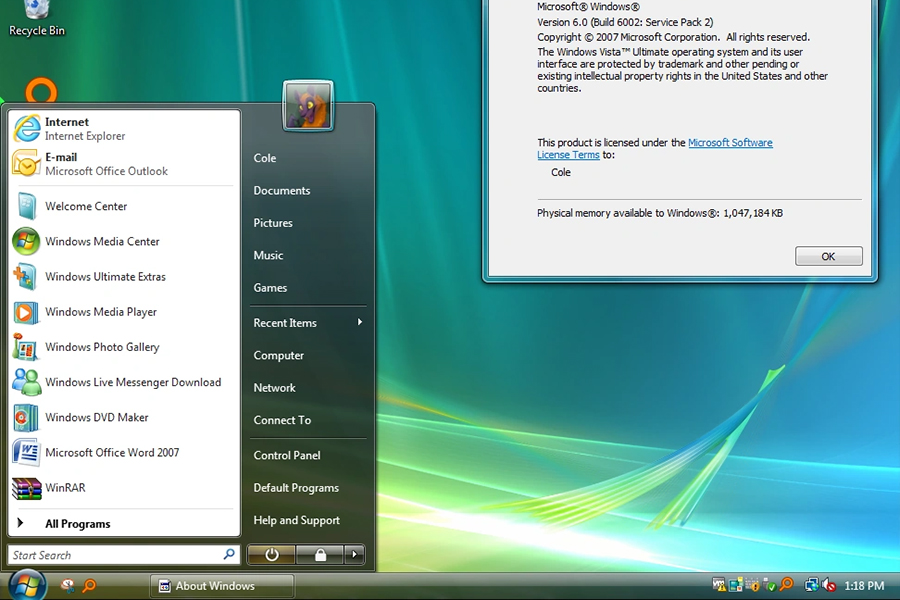
Task: Open Control Panel from the Start menu
Action: (x=286, y=455)
